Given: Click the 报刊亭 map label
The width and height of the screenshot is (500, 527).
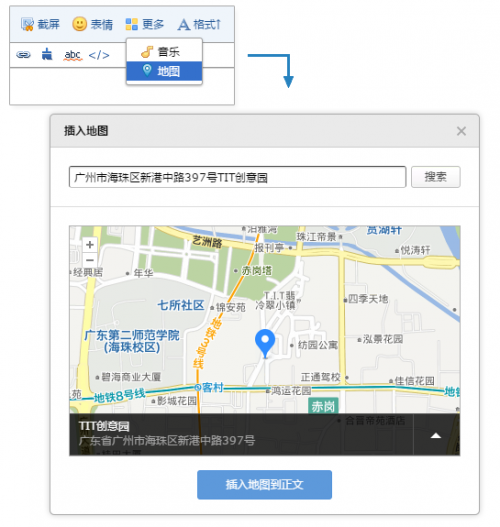Looking at the screenshot, I should [x=269, y=248].
